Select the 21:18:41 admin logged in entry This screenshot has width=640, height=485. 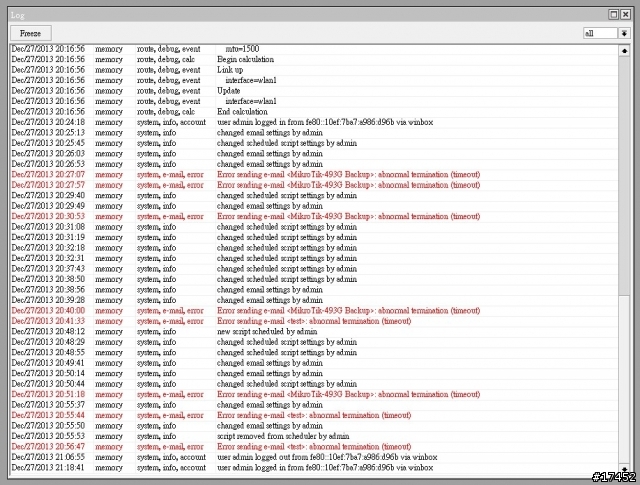[314, 468]
